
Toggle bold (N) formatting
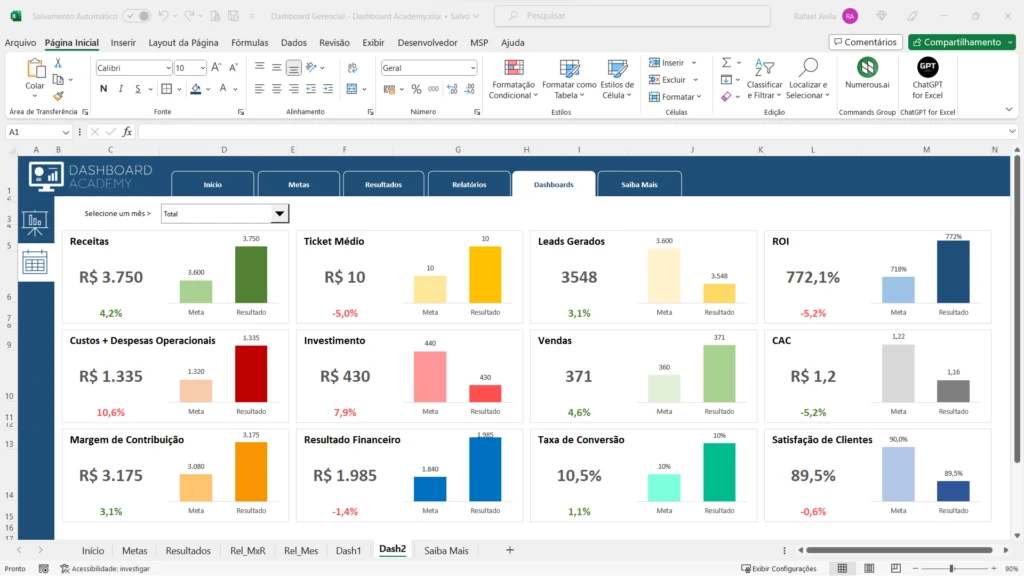click(x=103, y=89)
